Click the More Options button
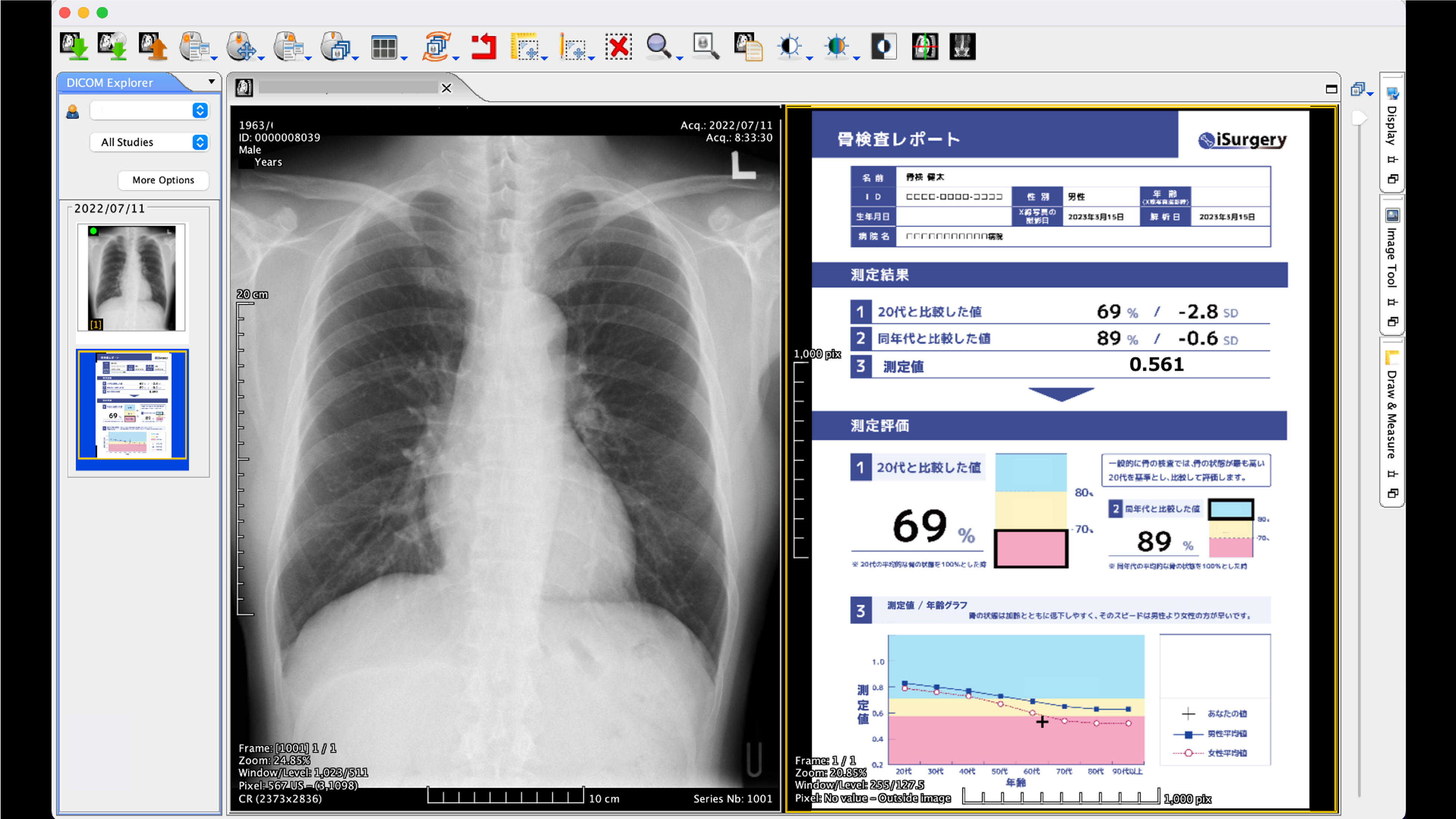Screen dimensions: 1456x819 point(164,180)
